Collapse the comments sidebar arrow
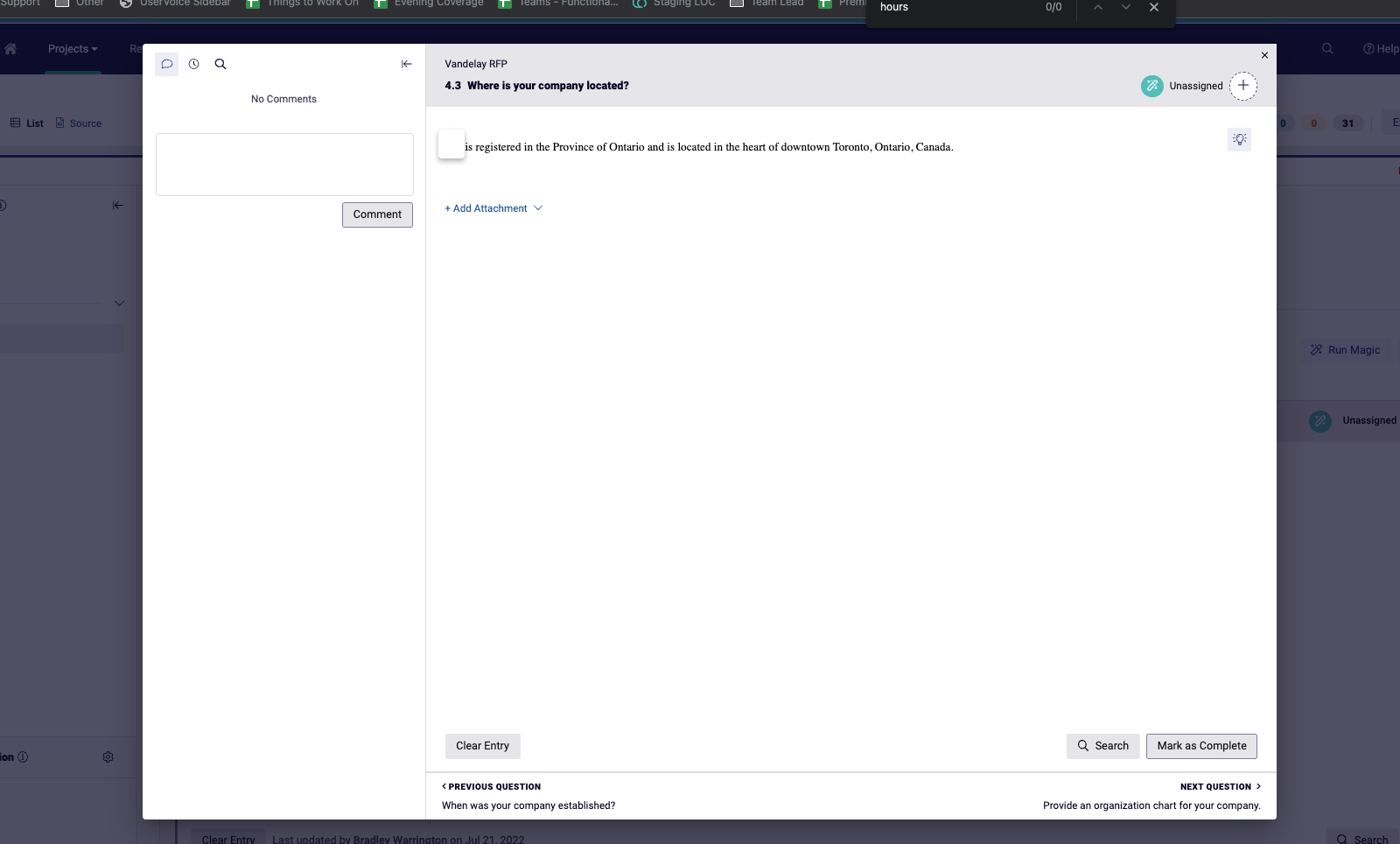Viewport: 1400px width, 844px height. point(407,64)
